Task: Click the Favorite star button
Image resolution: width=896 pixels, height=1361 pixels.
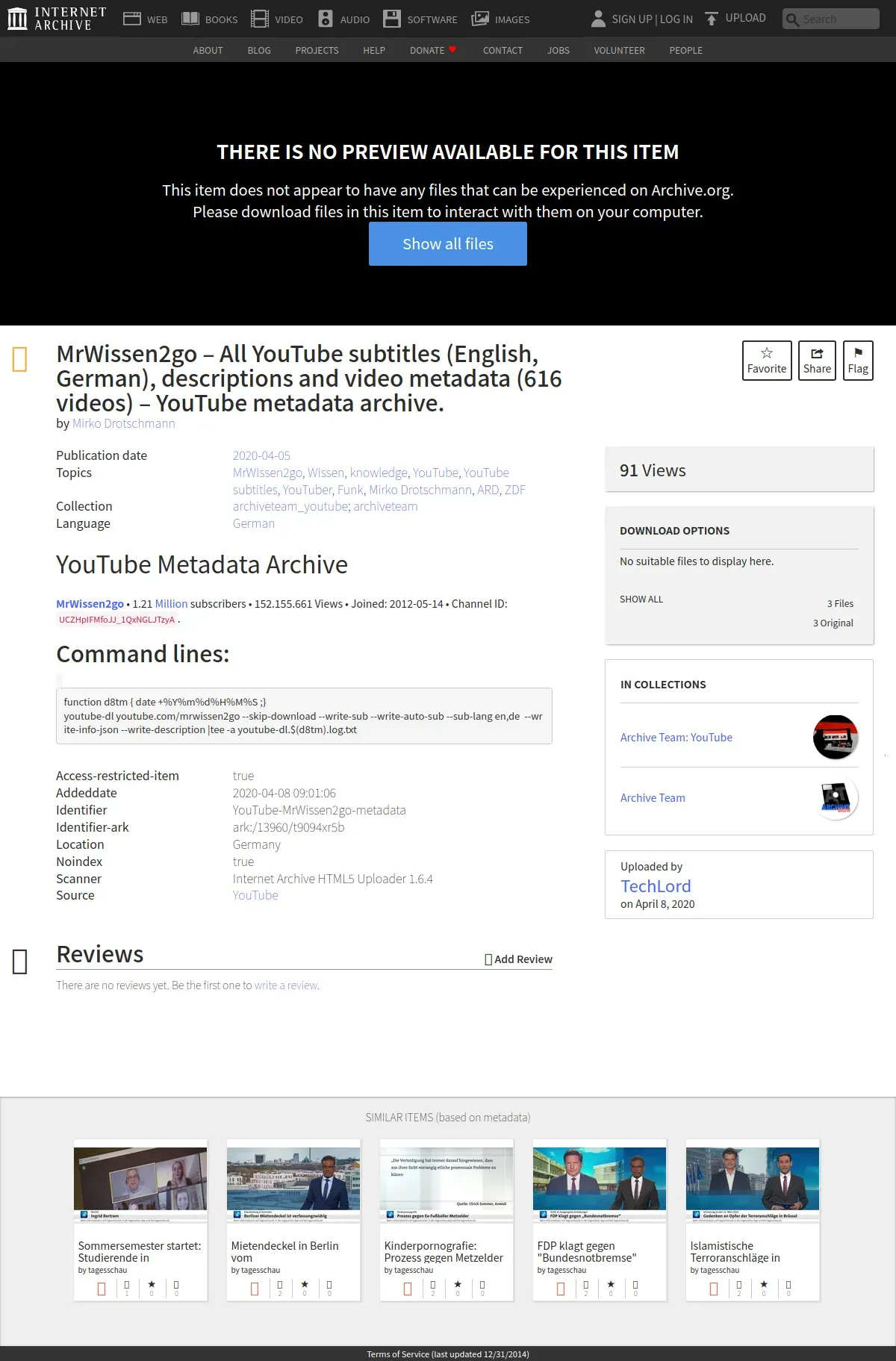Action: 767,361
